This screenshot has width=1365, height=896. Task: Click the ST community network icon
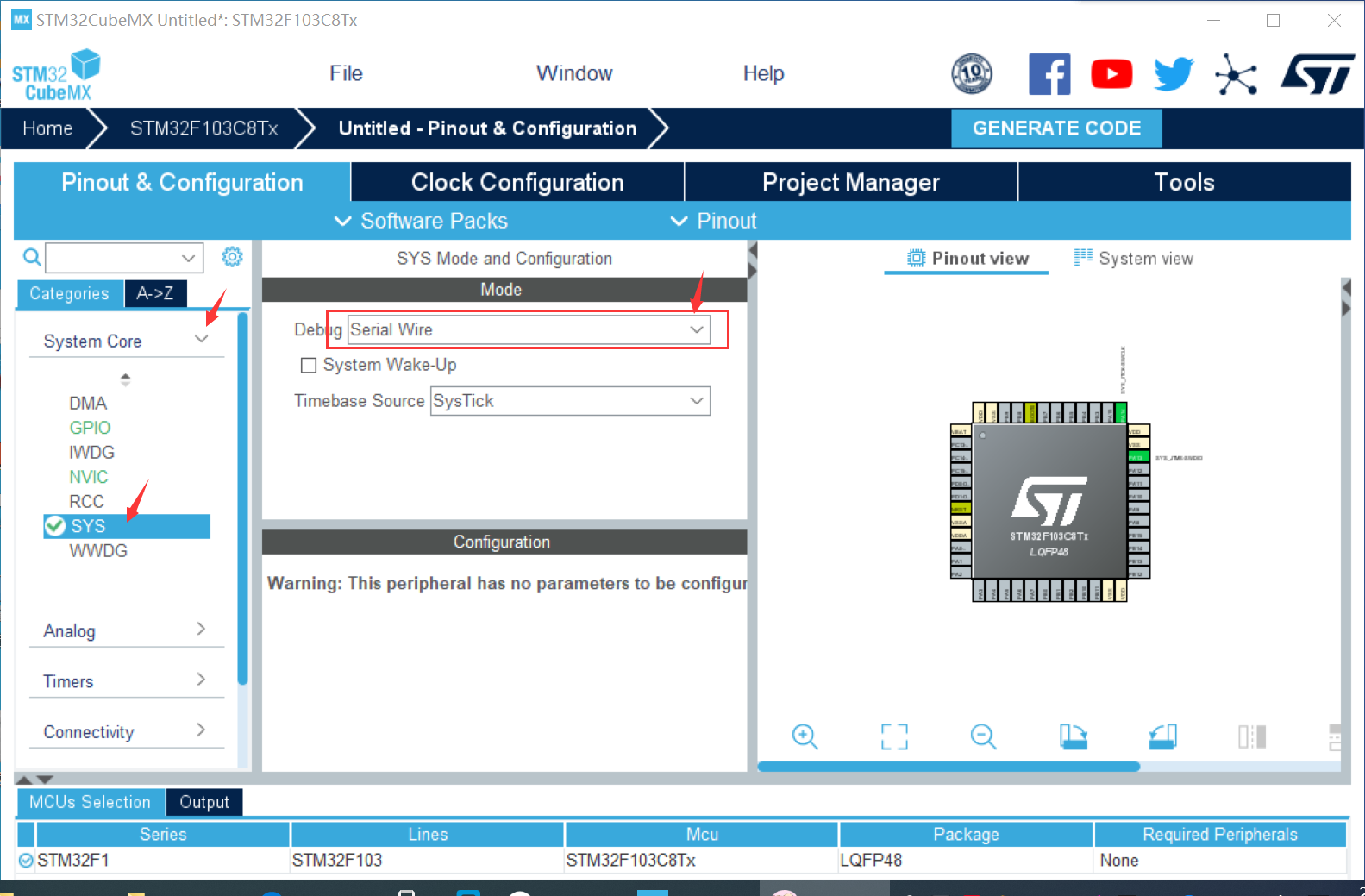[1237, 75]
